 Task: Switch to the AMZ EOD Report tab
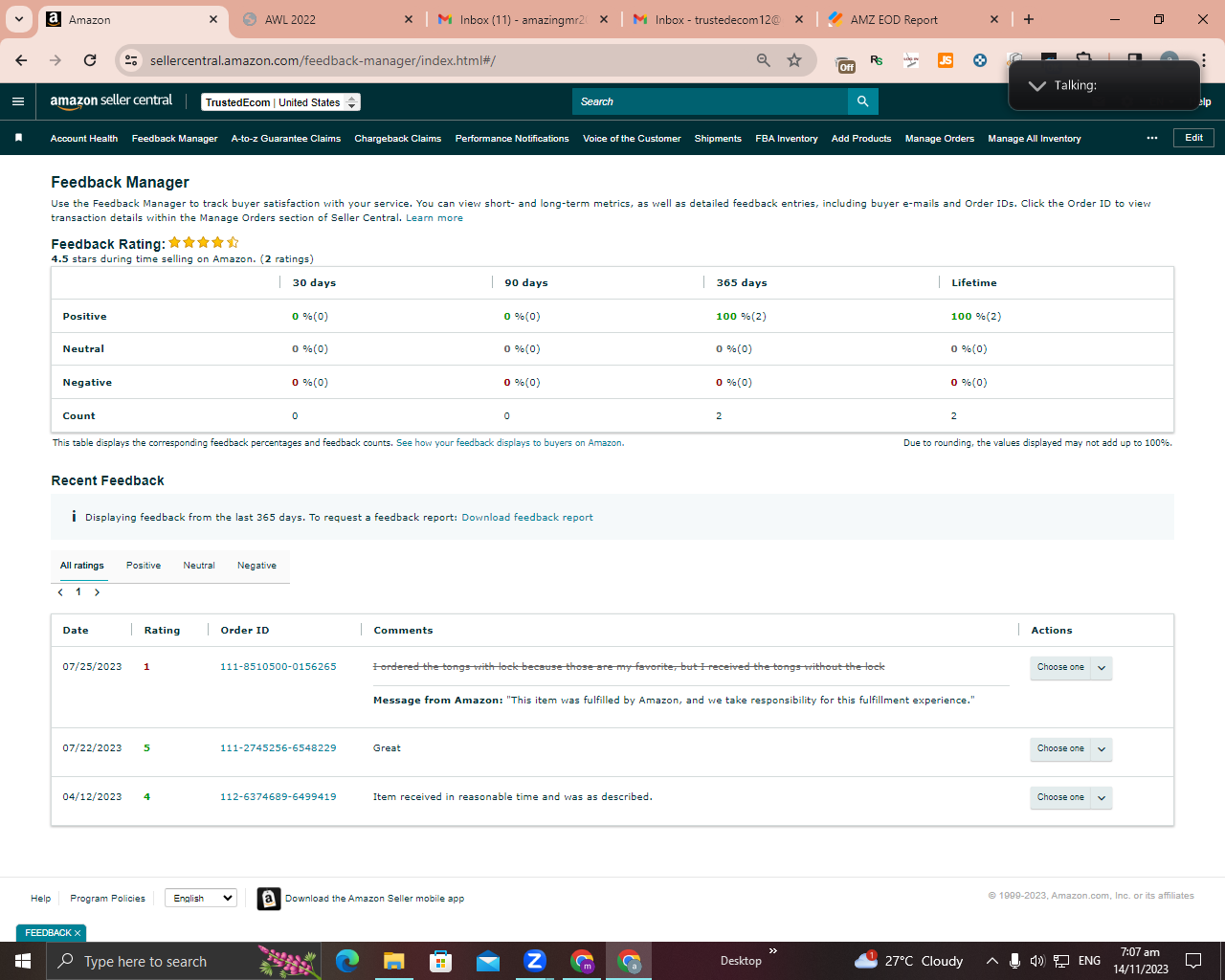click(x=914, y=19)
